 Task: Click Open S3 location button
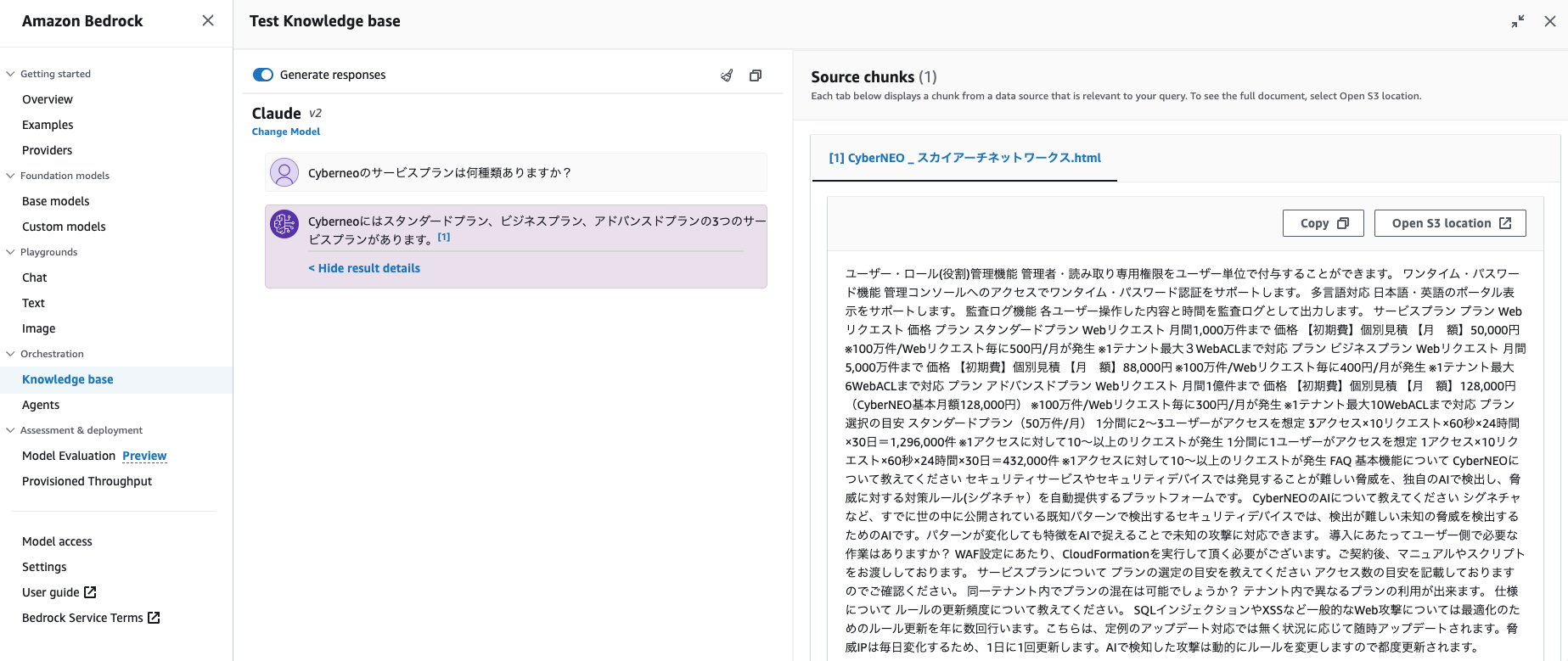tap(1450, 223)
